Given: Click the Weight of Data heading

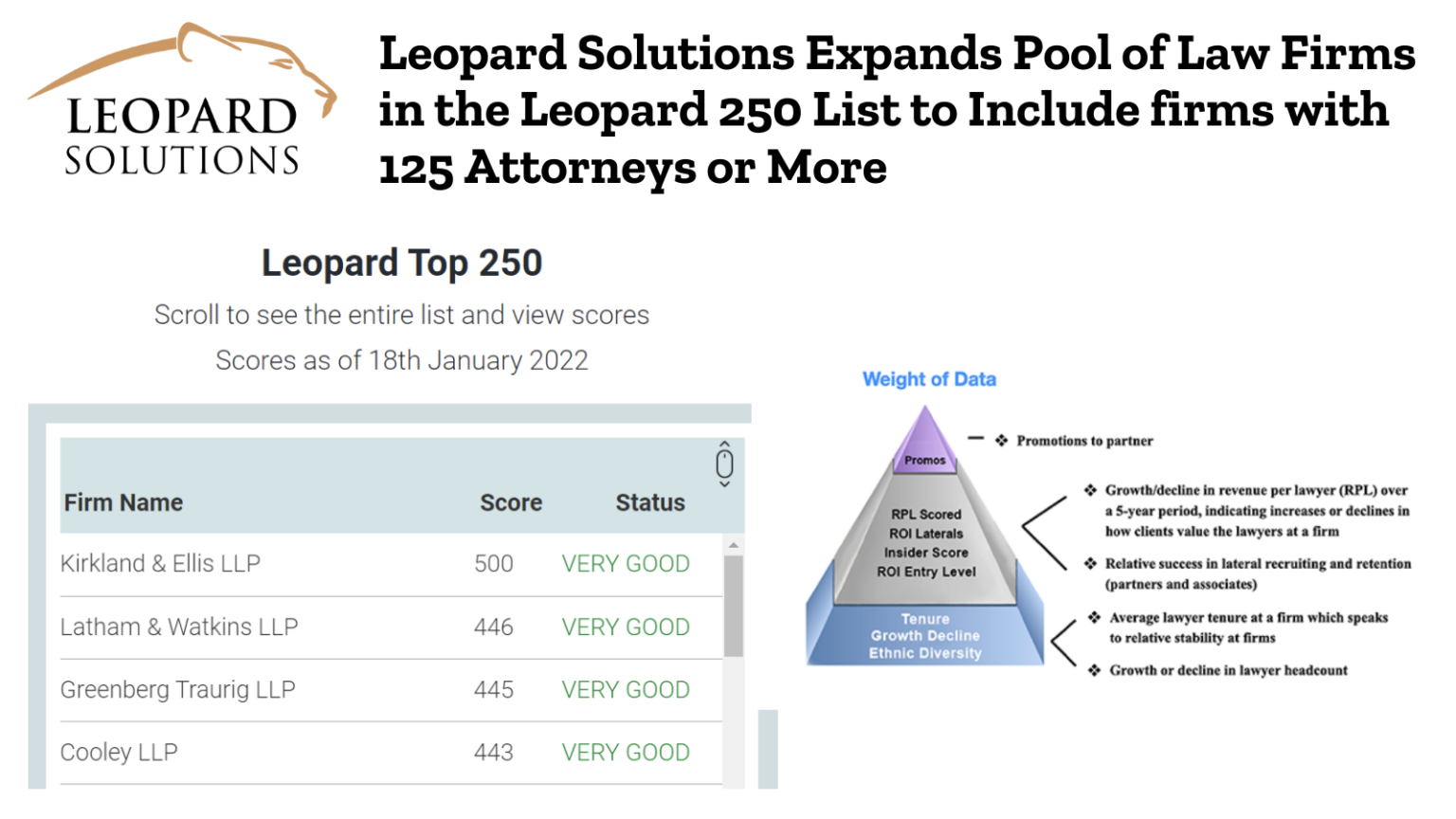Looking at the screenshot, I should [x=930, y=379].
